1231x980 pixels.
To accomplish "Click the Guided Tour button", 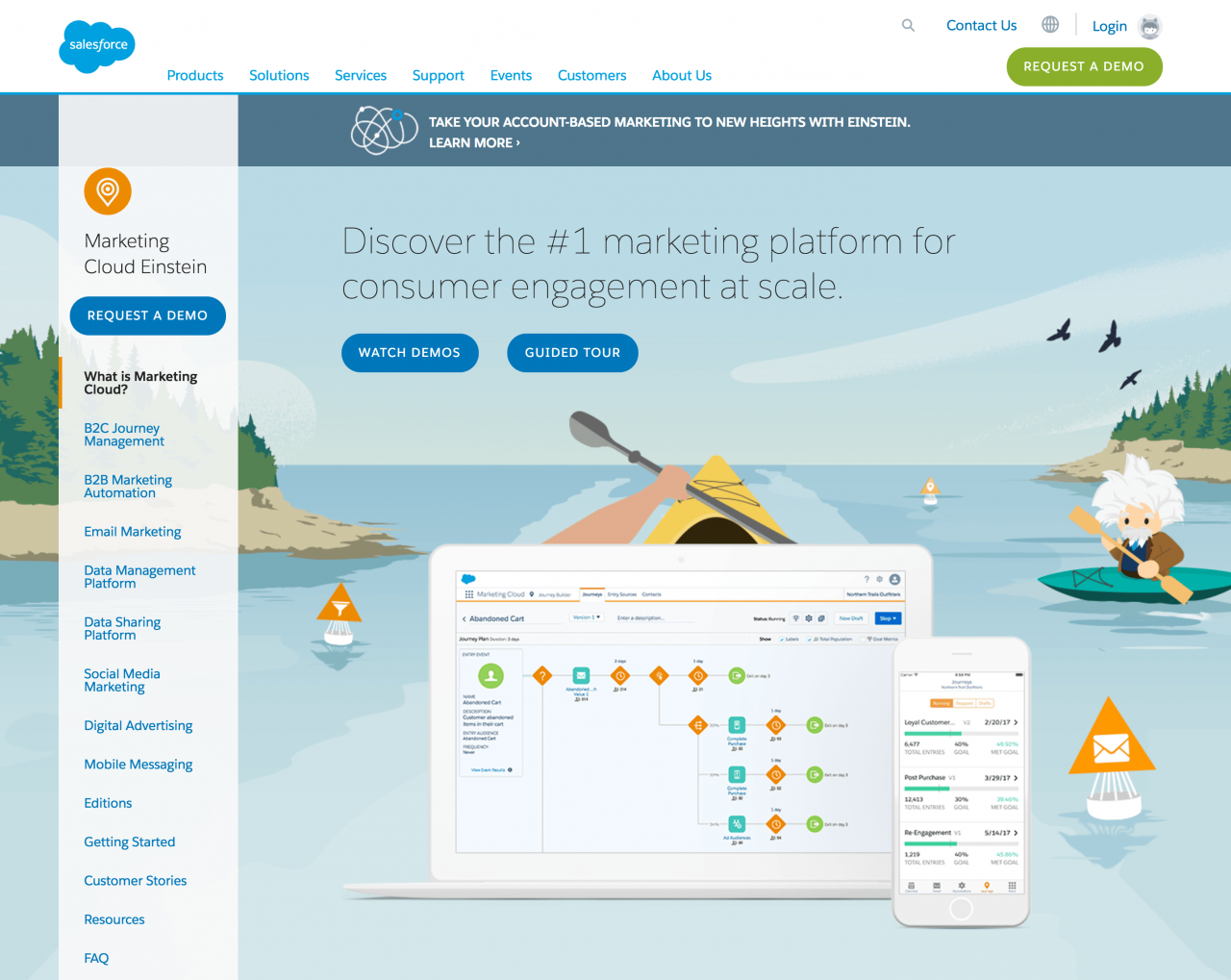I will [x=572, y=353].
